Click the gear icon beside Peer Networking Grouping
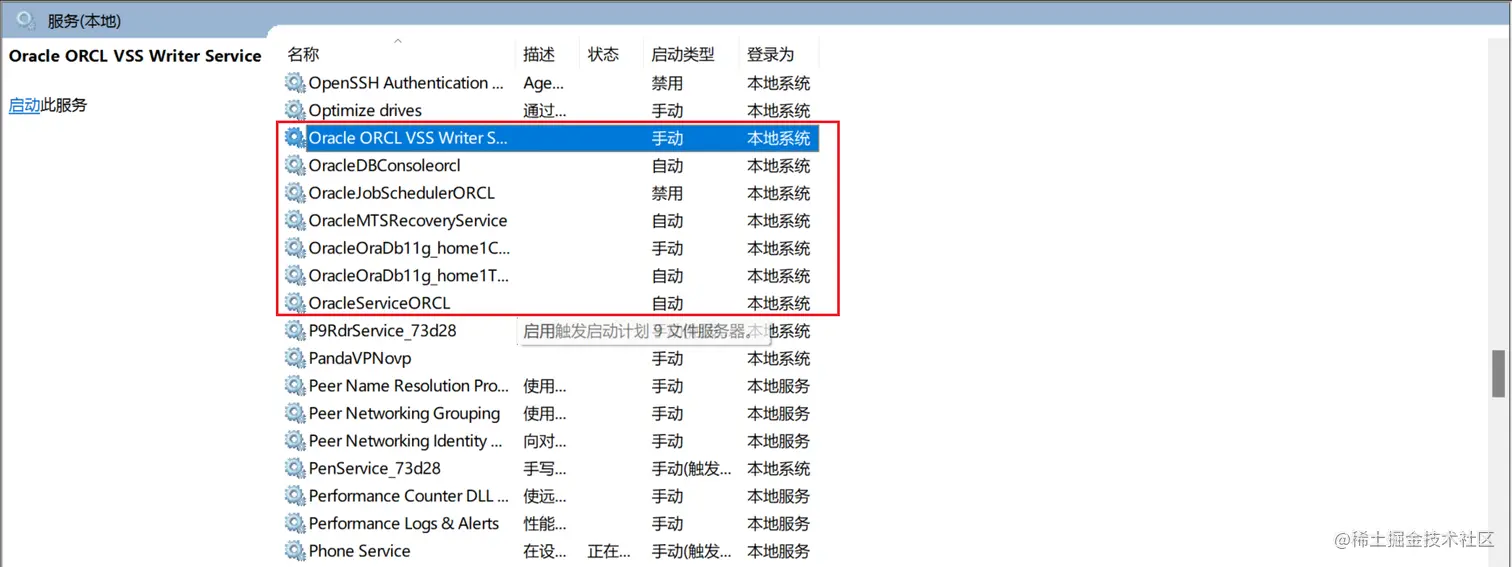 point(295,413)
